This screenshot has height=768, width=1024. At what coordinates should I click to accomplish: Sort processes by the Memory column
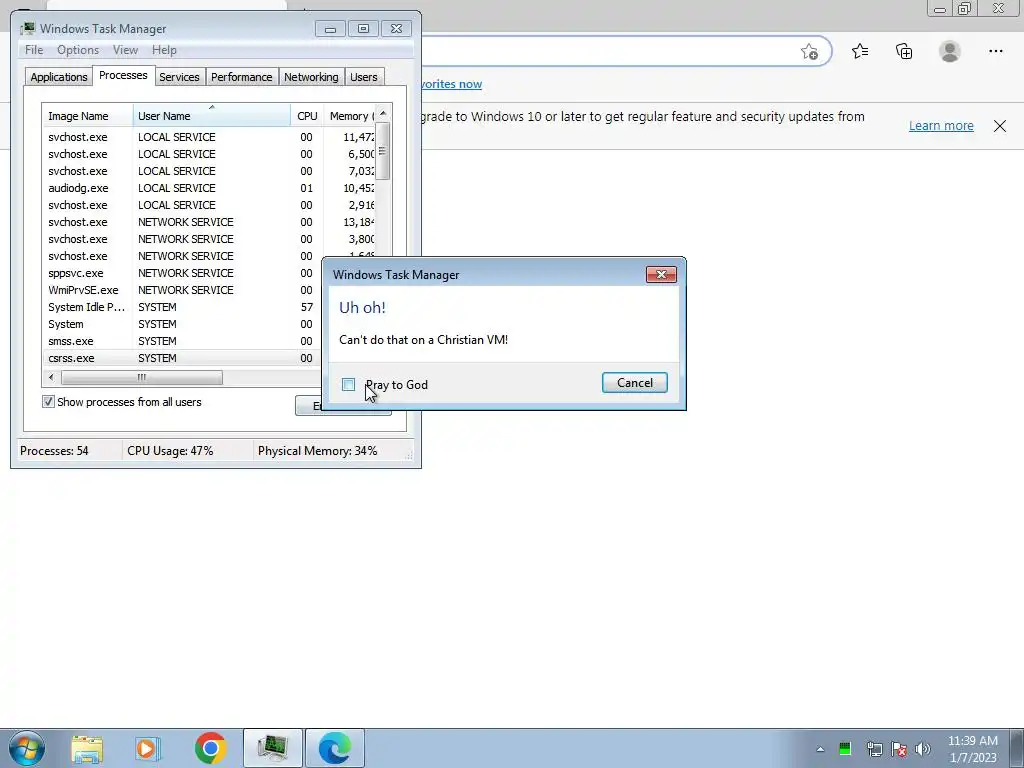(350, 116)
